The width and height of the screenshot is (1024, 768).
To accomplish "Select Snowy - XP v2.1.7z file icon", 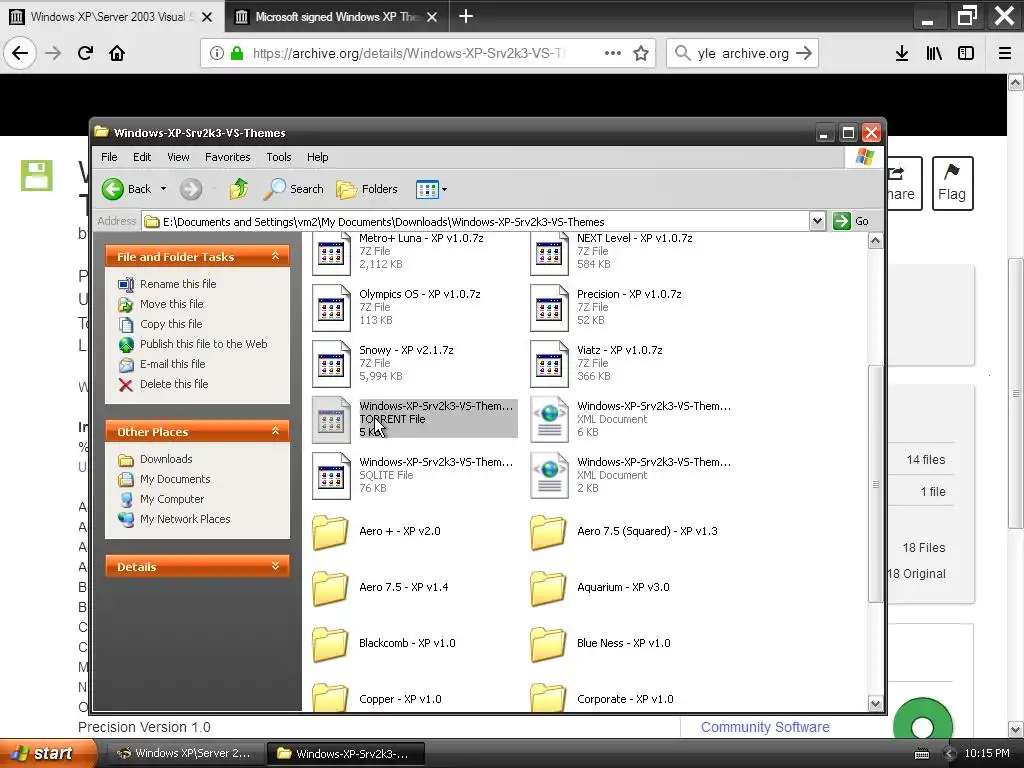I will coord(331,364).
